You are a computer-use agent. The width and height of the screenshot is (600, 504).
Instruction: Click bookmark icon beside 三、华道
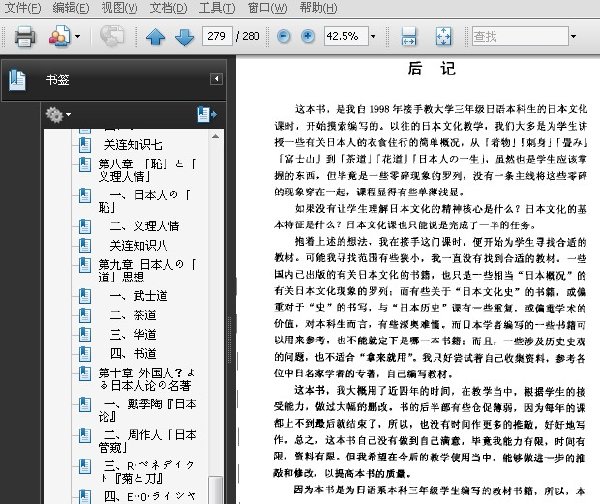click(85, 334)
